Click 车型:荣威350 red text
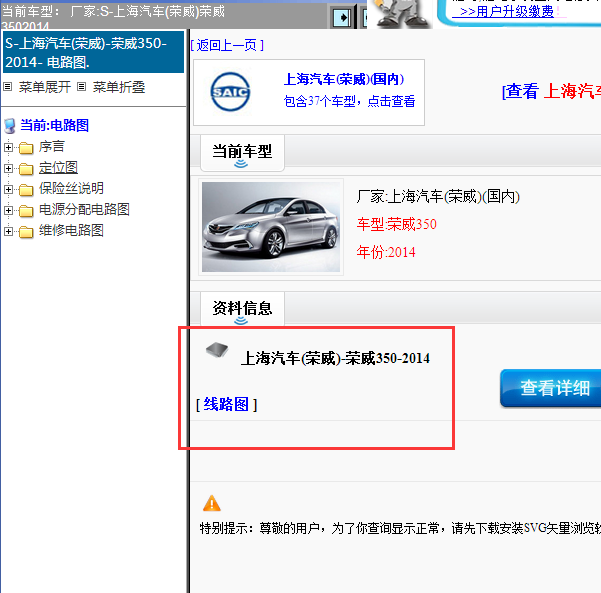The width and height of the screenshot is (601, 593). [397, 224]
